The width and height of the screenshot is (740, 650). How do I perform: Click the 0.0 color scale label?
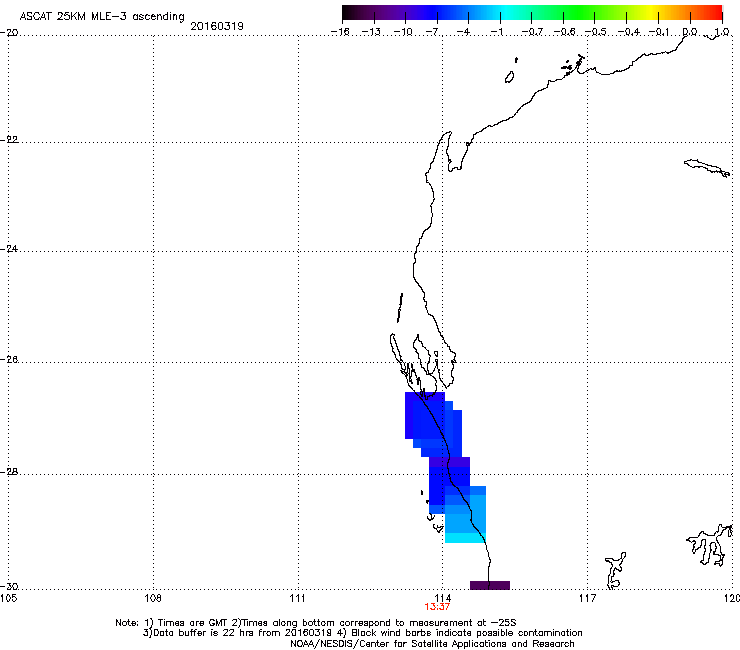click(x=690, y=32)
